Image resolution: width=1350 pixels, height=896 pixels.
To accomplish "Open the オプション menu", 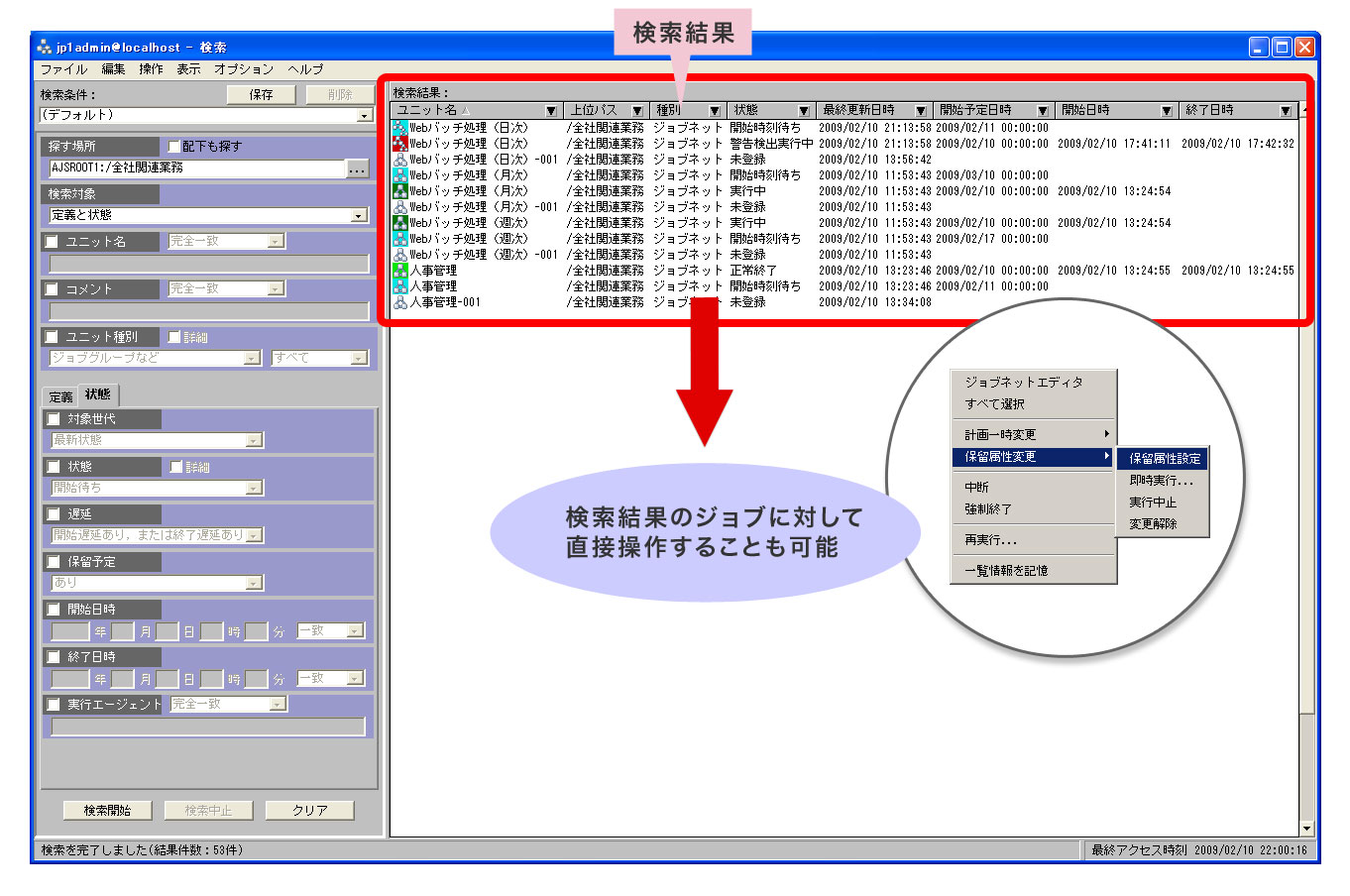I will (x=244, y=69).
